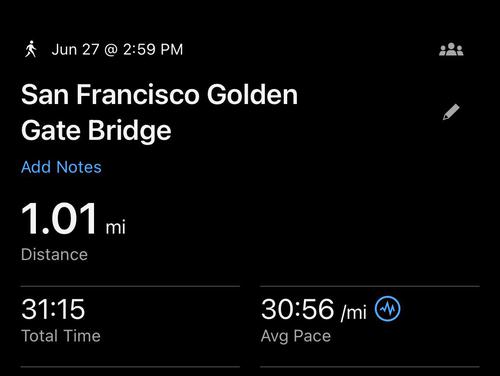Tap the 31:15 total time value
Image resolution: width=500 pixels, height=376 pixels.
53,309
